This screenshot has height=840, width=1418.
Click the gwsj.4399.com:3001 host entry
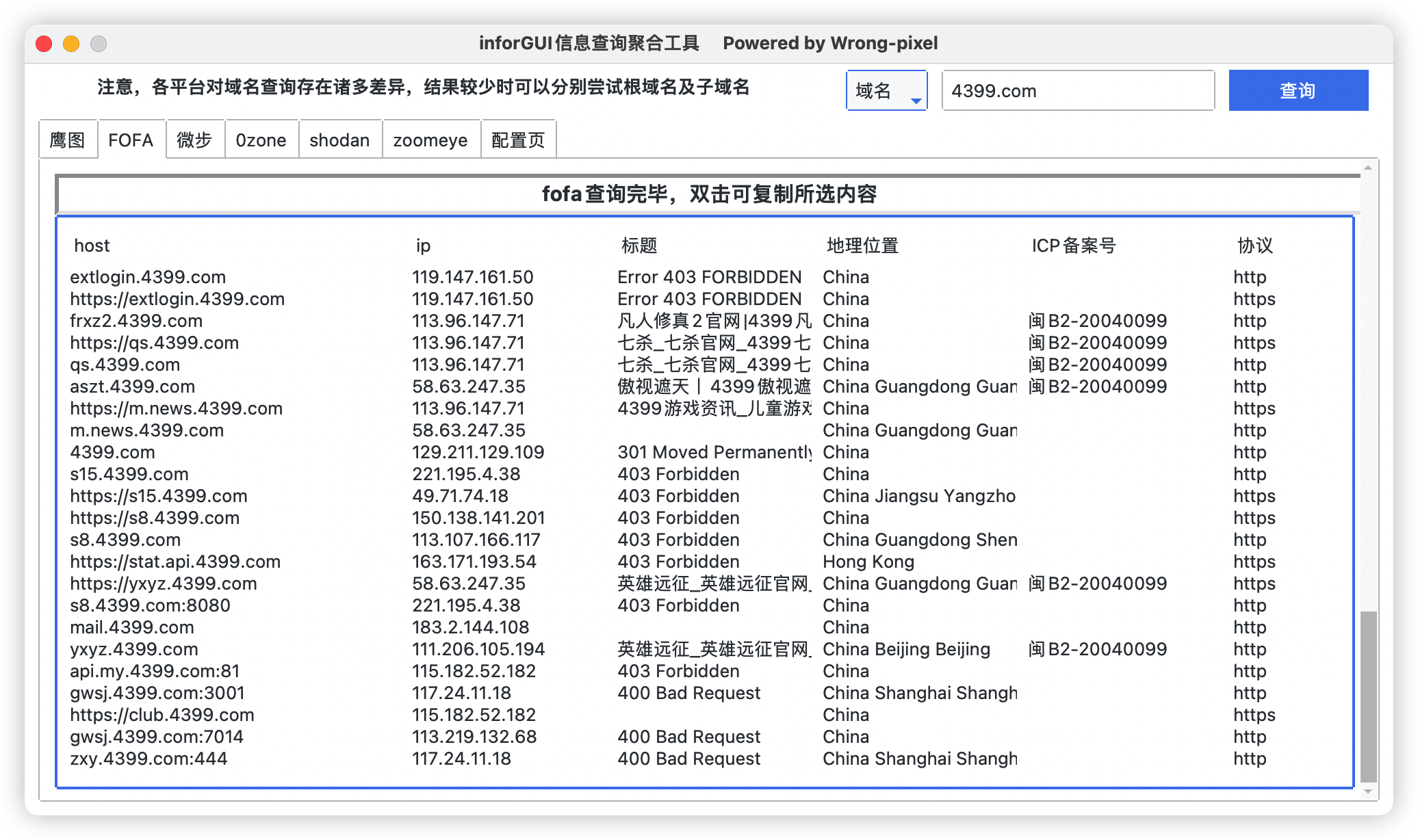click(x=157, y=693)
